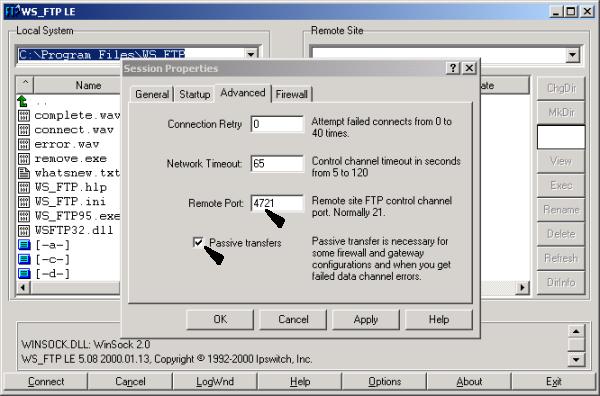
Task: Switch to the Firewall tab
Action: click(292, 94)
